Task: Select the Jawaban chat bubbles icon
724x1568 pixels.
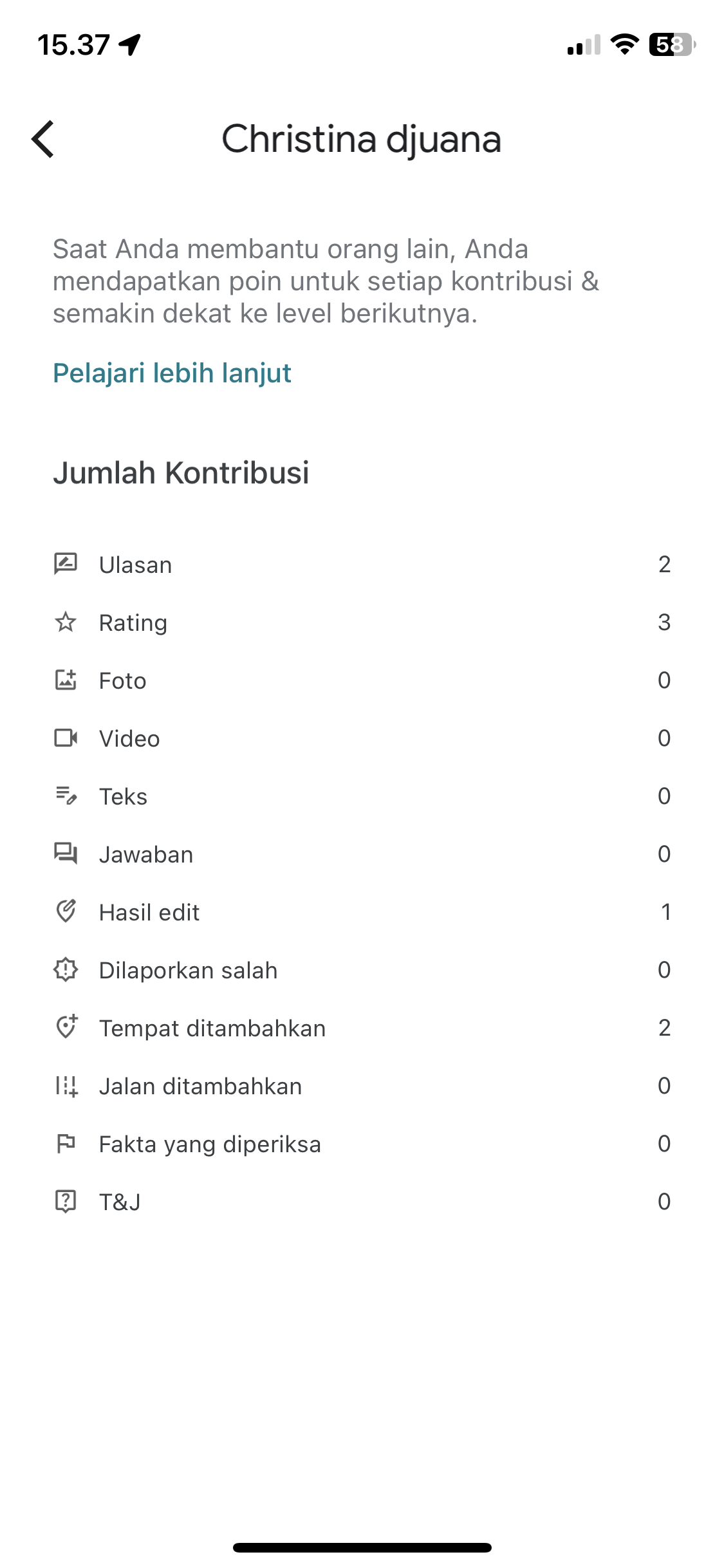Action: (66, 854)
